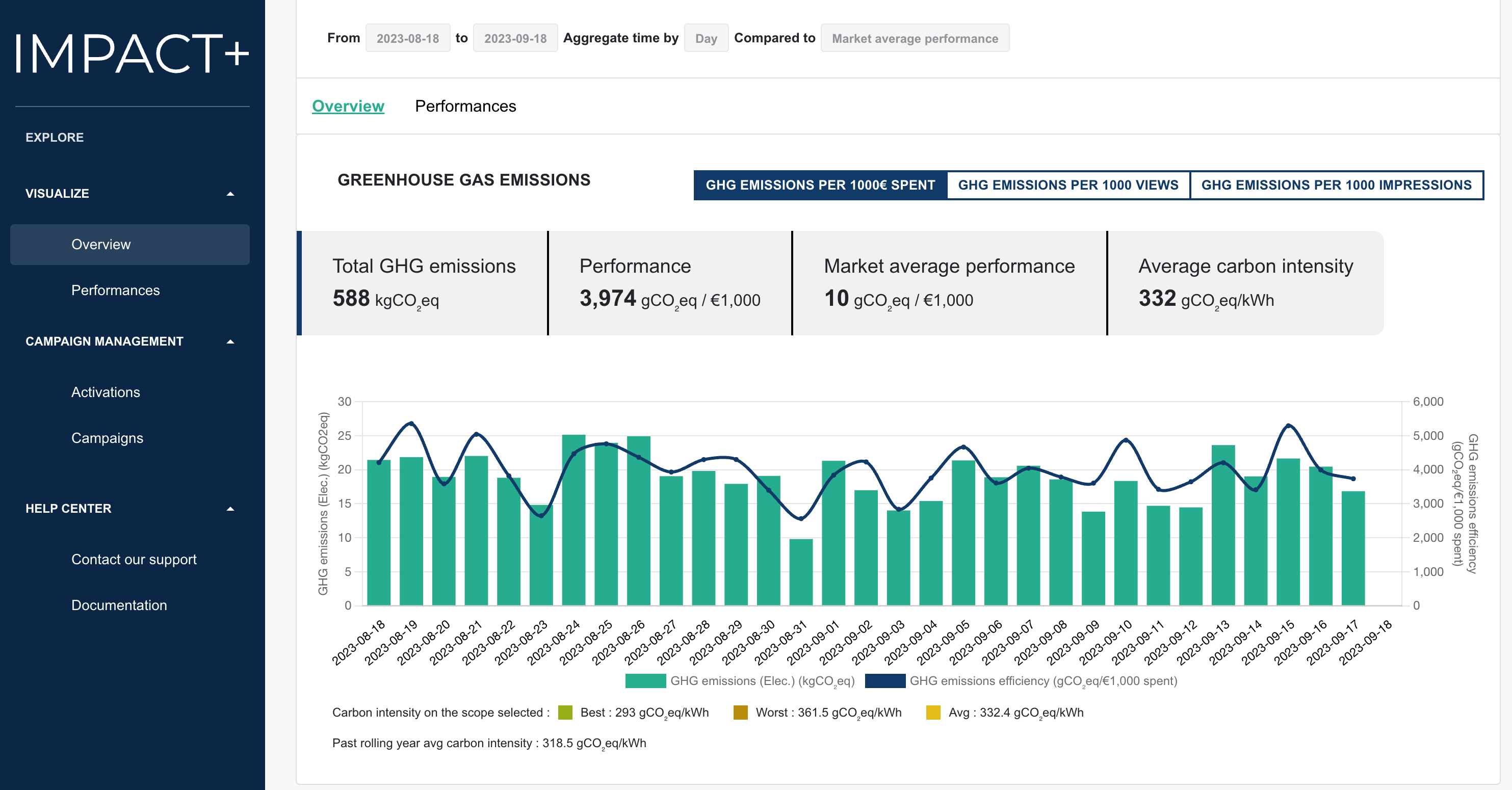Click the end date field 2023-09-18
The width and height of the screenshot is (1512, 790).
tap(515, 38)
